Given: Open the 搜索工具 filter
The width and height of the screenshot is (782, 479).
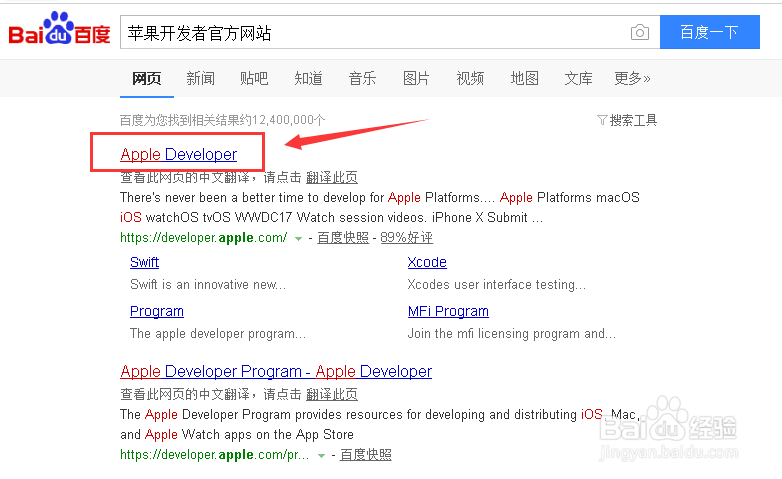Looking at the screenshot, I should point(627,120).
